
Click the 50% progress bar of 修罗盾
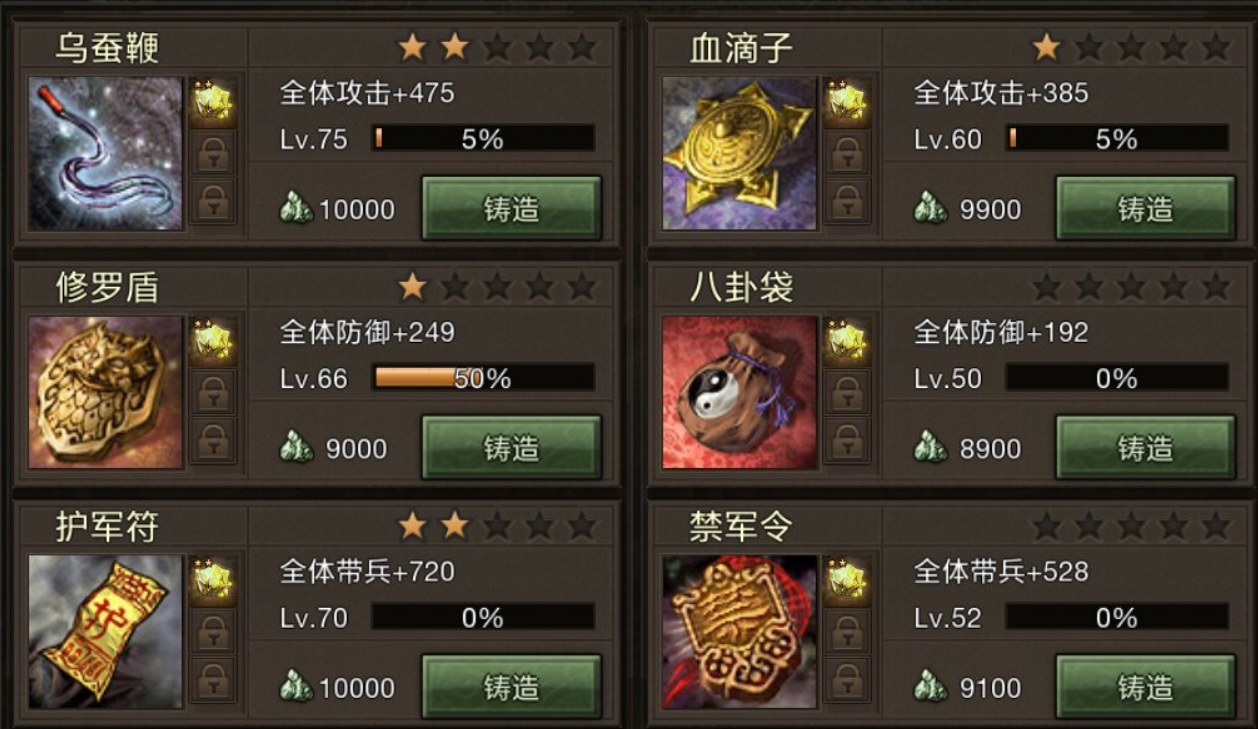click(x=483, y=378)
